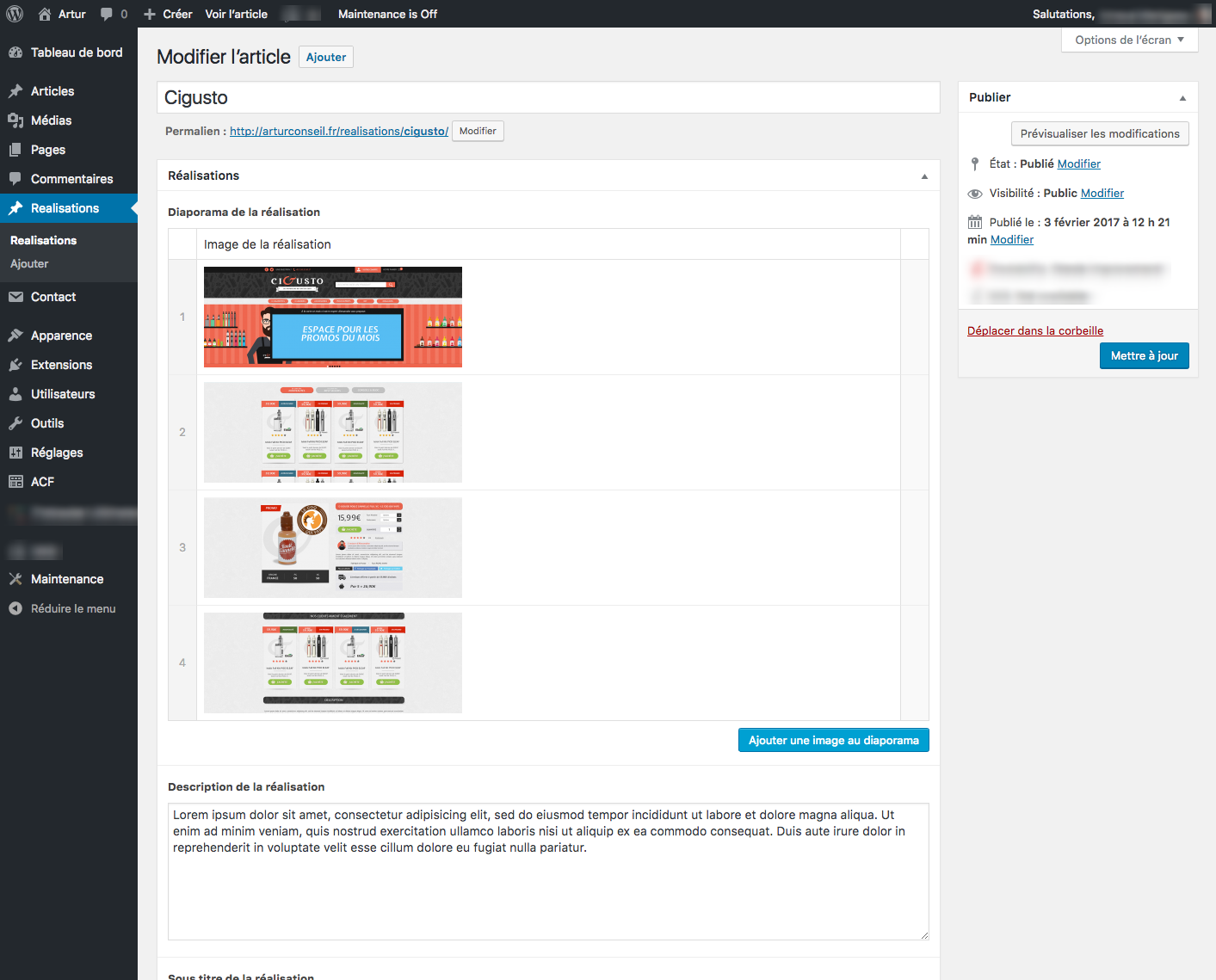Click Ajouter une image au diaporama
This screenshot has width=1216, height=980.
[833, 740]
